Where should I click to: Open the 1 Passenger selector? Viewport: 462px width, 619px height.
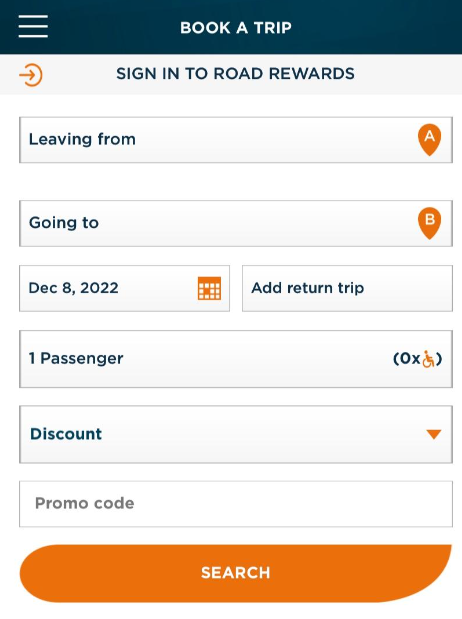coord(236,359)
